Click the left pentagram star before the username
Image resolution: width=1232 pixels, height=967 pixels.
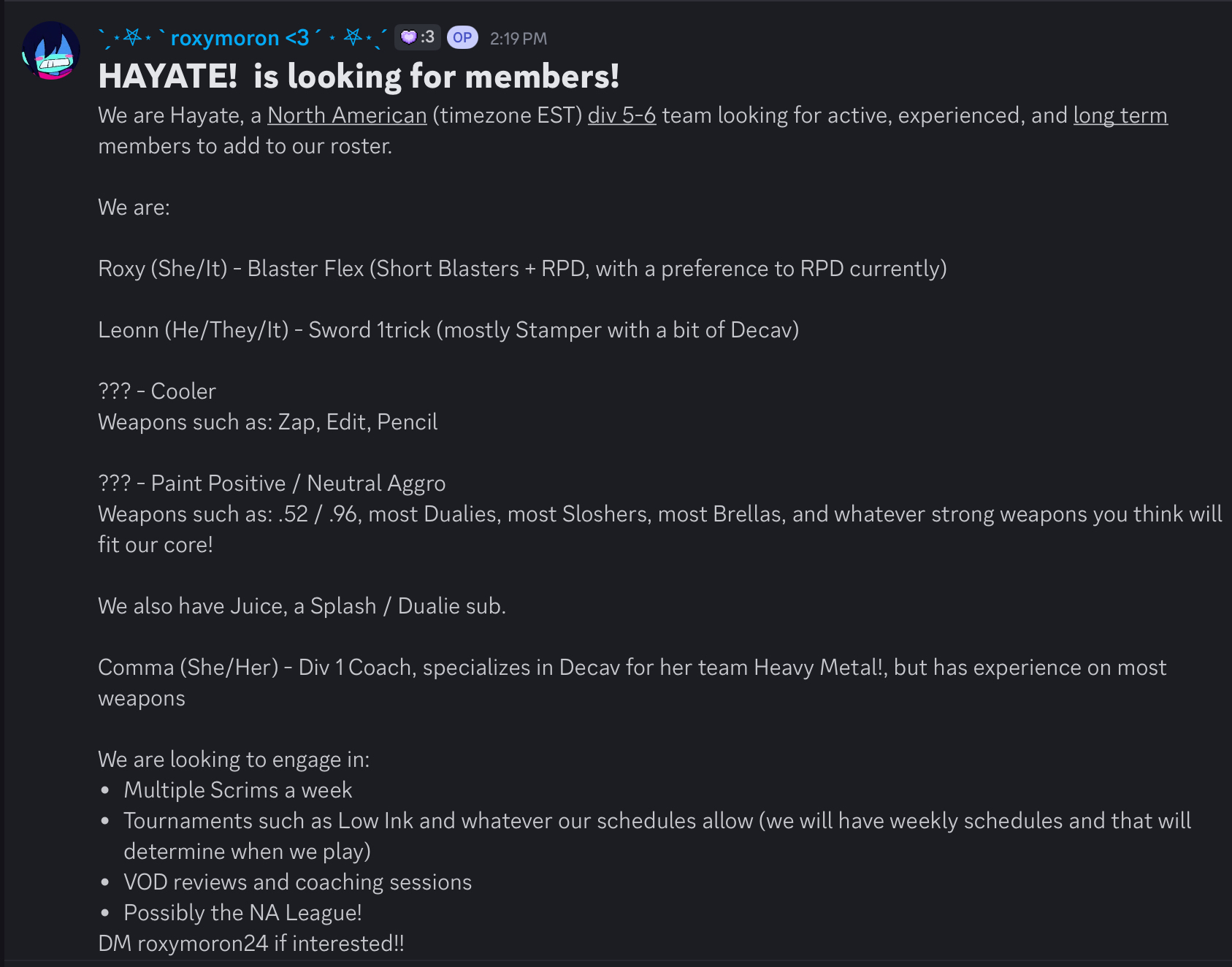coord(132,37)
